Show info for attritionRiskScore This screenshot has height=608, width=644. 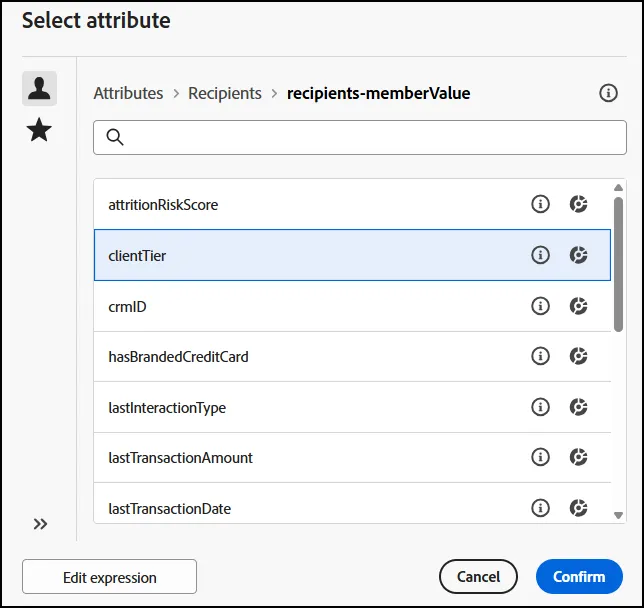pos(540,204)
